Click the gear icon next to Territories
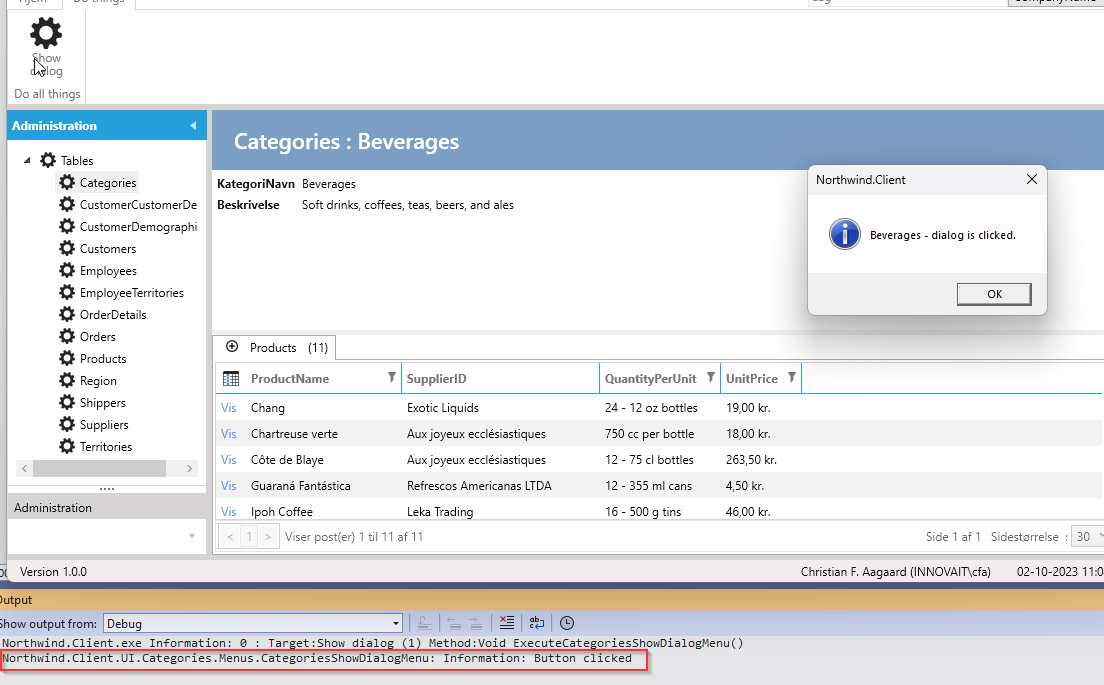1104x685 pixels. tap(67, 446)
